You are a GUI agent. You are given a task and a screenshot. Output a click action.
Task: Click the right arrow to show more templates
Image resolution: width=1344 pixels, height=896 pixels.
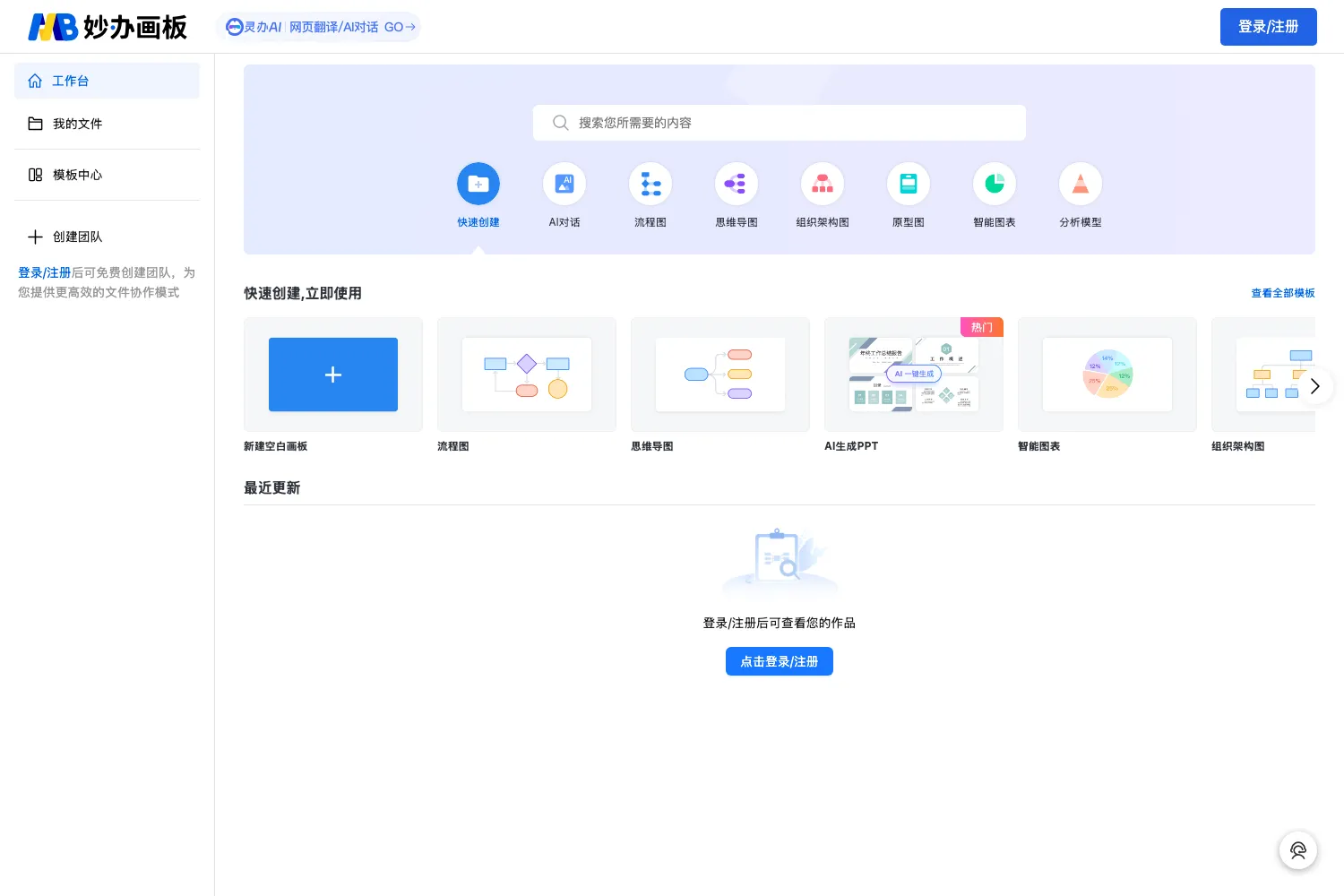(1315, 386)
